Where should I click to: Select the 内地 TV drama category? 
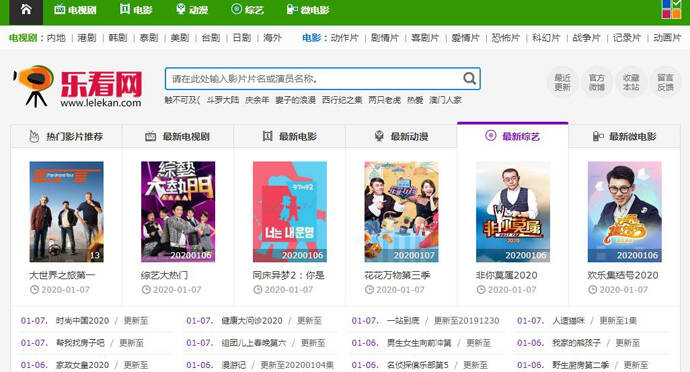tap(56, 38)
